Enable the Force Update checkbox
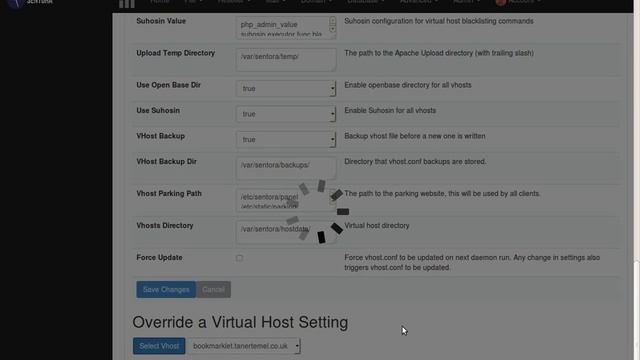 (239, 258)
